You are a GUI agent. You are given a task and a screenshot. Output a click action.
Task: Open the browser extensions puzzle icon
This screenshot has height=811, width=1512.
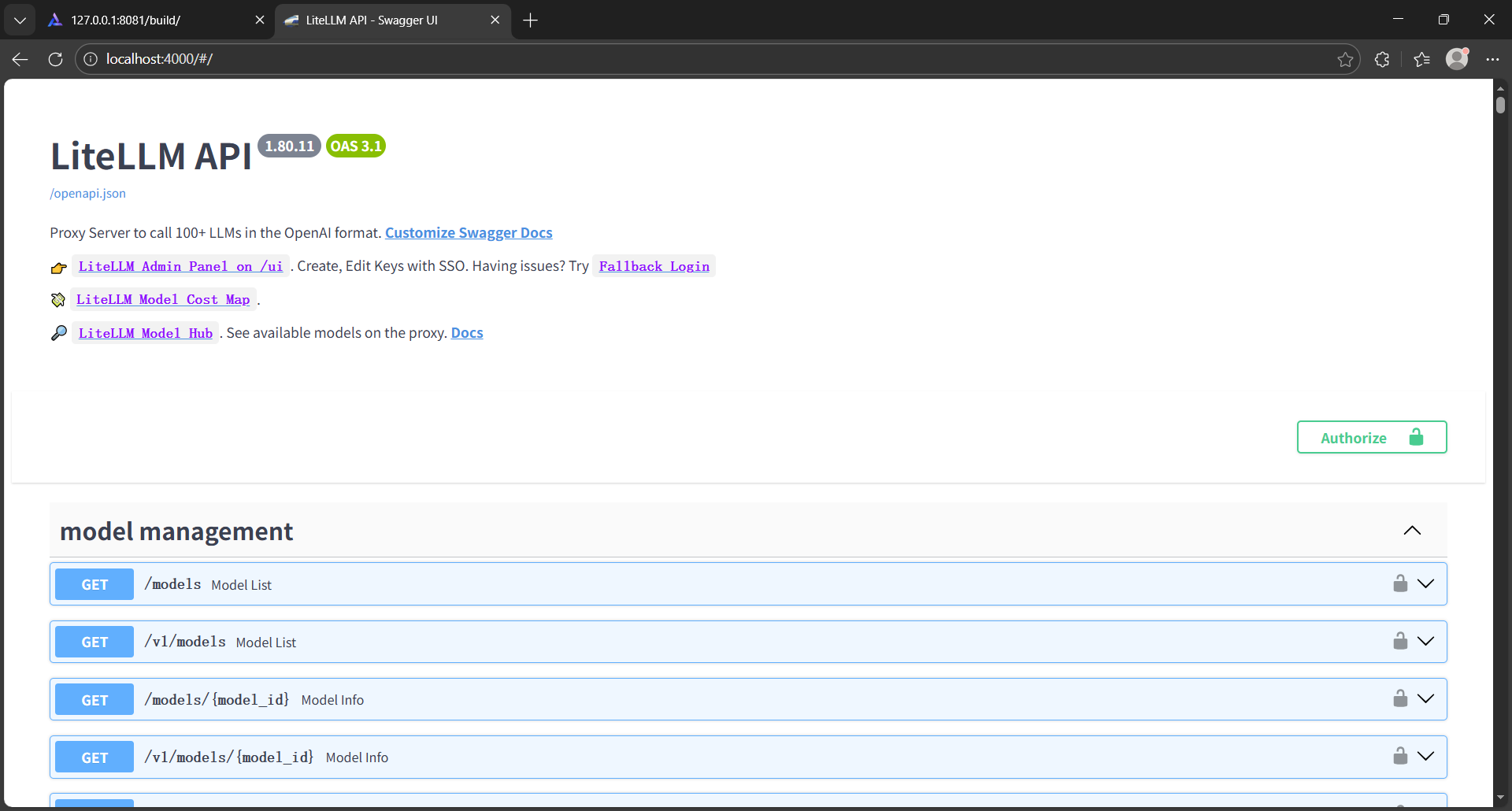(1382, 59)
